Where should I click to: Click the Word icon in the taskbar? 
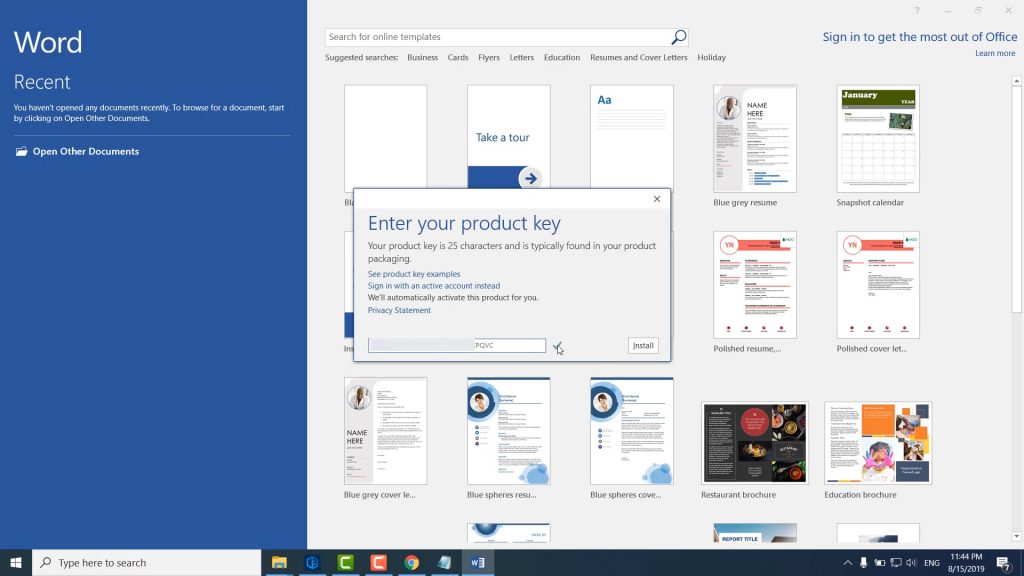pos(477,562)
